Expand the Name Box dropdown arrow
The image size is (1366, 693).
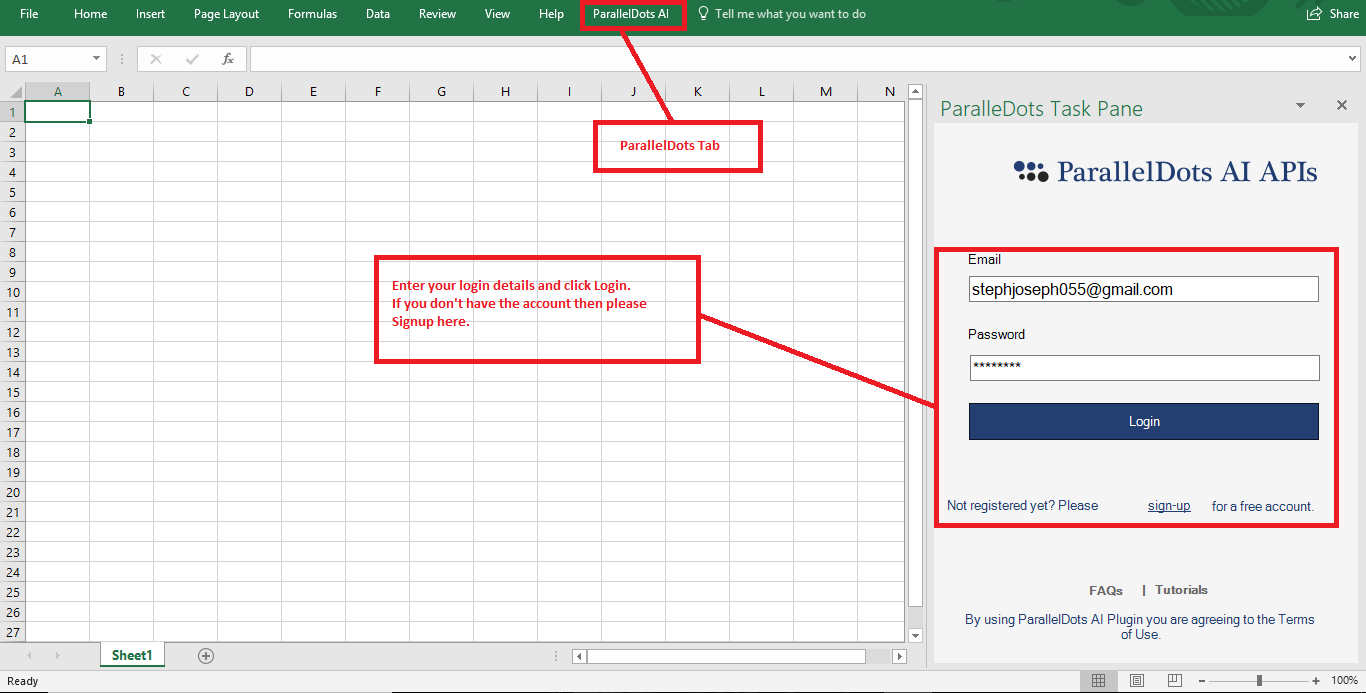(96, 59)
